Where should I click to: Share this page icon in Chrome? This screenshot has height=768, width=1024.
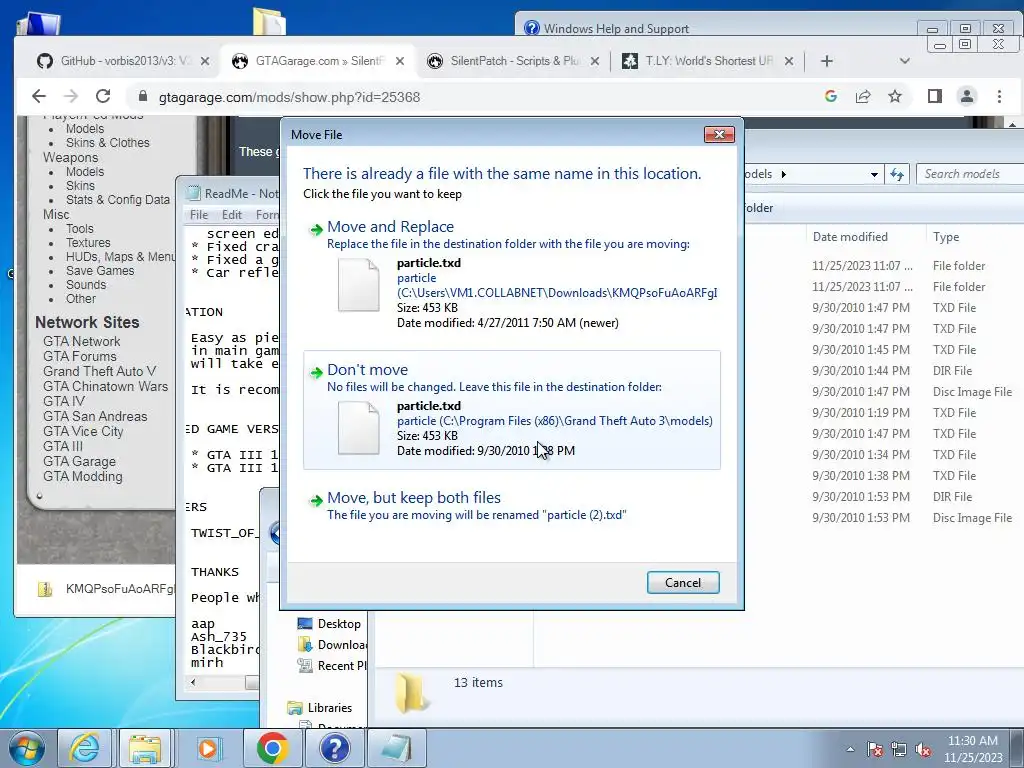[x=863, y=97]
